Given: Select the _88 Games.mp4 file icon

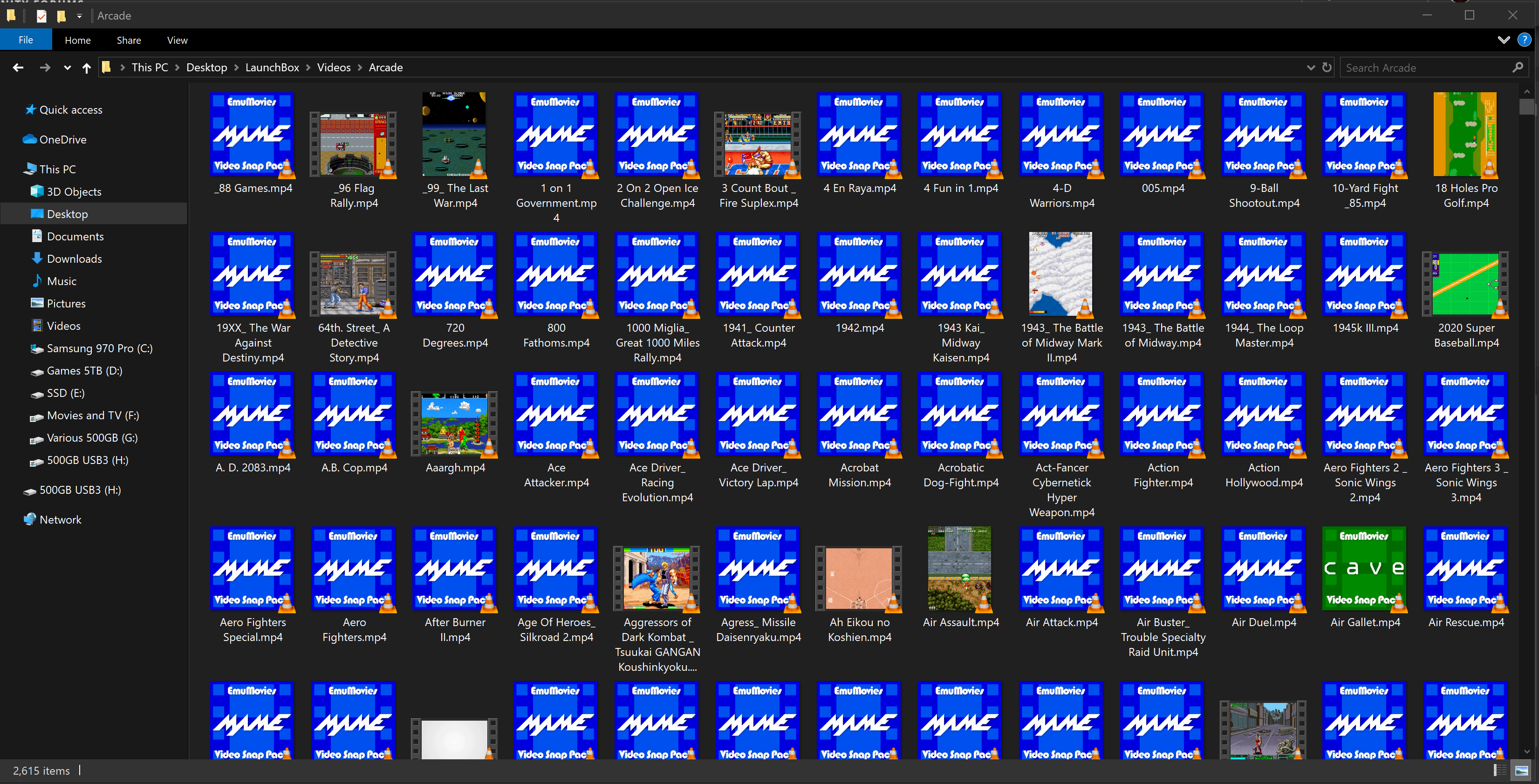Looking at the screenshot, I should [253, 134].
